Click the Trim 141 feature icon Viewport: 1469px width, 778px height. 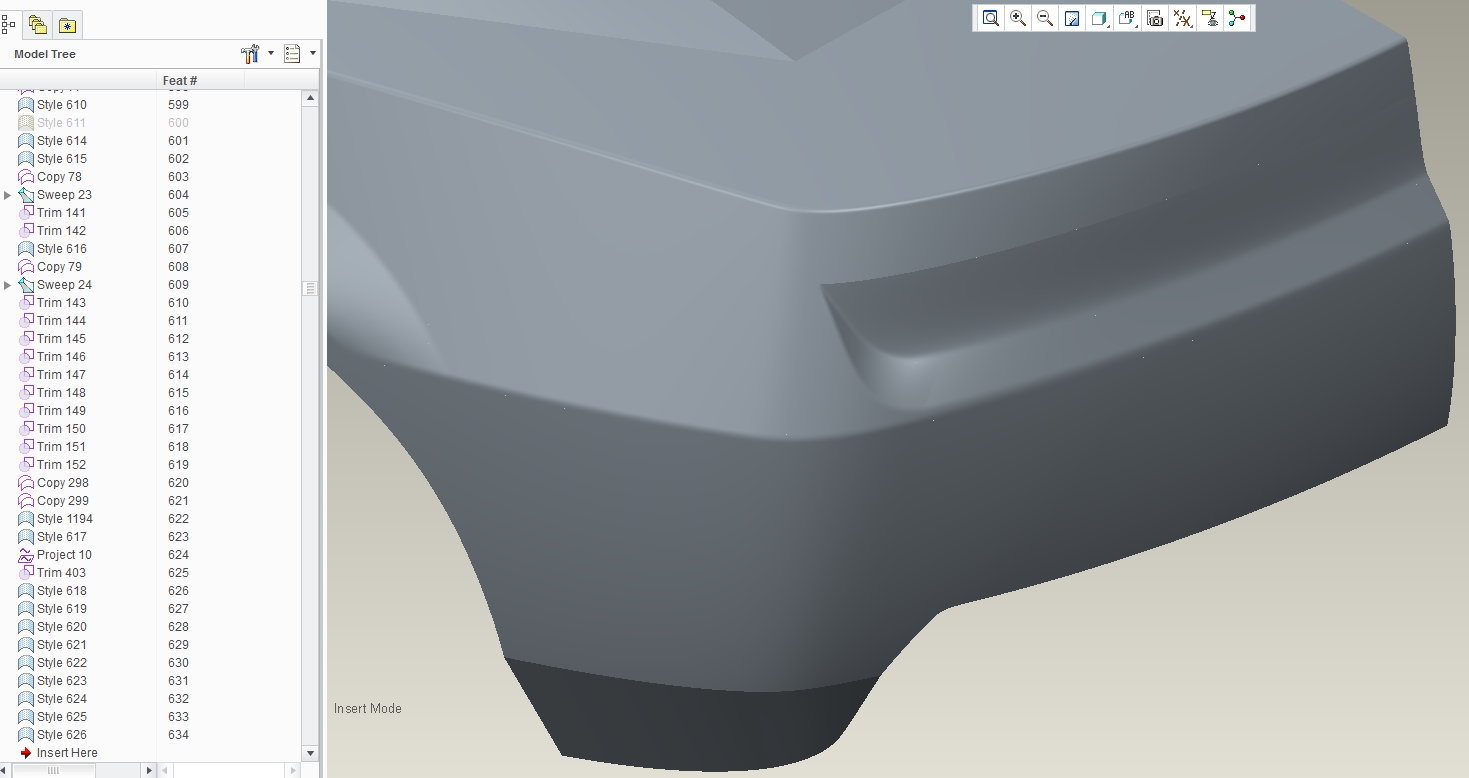(x=26, y=213)
